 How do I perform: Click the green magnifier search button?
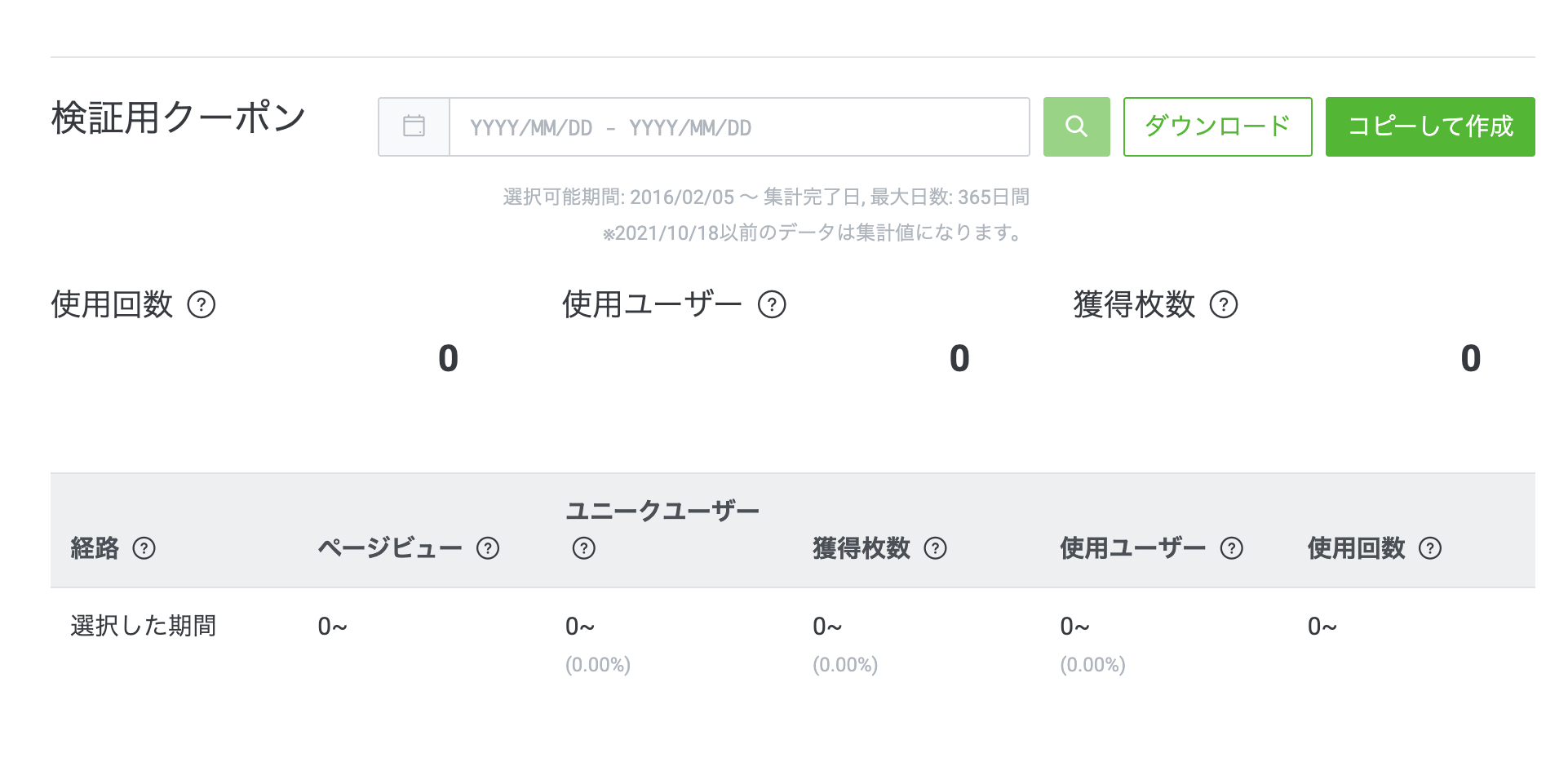1076,126
